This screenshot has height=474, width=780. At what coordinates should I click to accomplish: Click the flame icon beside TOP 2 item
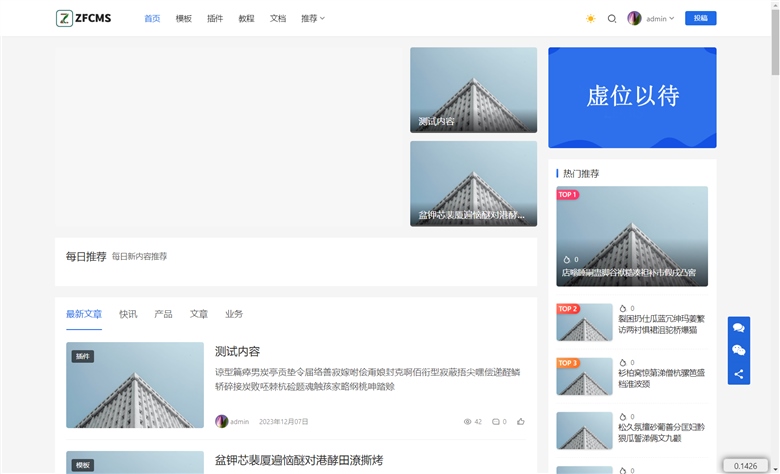click(x=622, y=308)
